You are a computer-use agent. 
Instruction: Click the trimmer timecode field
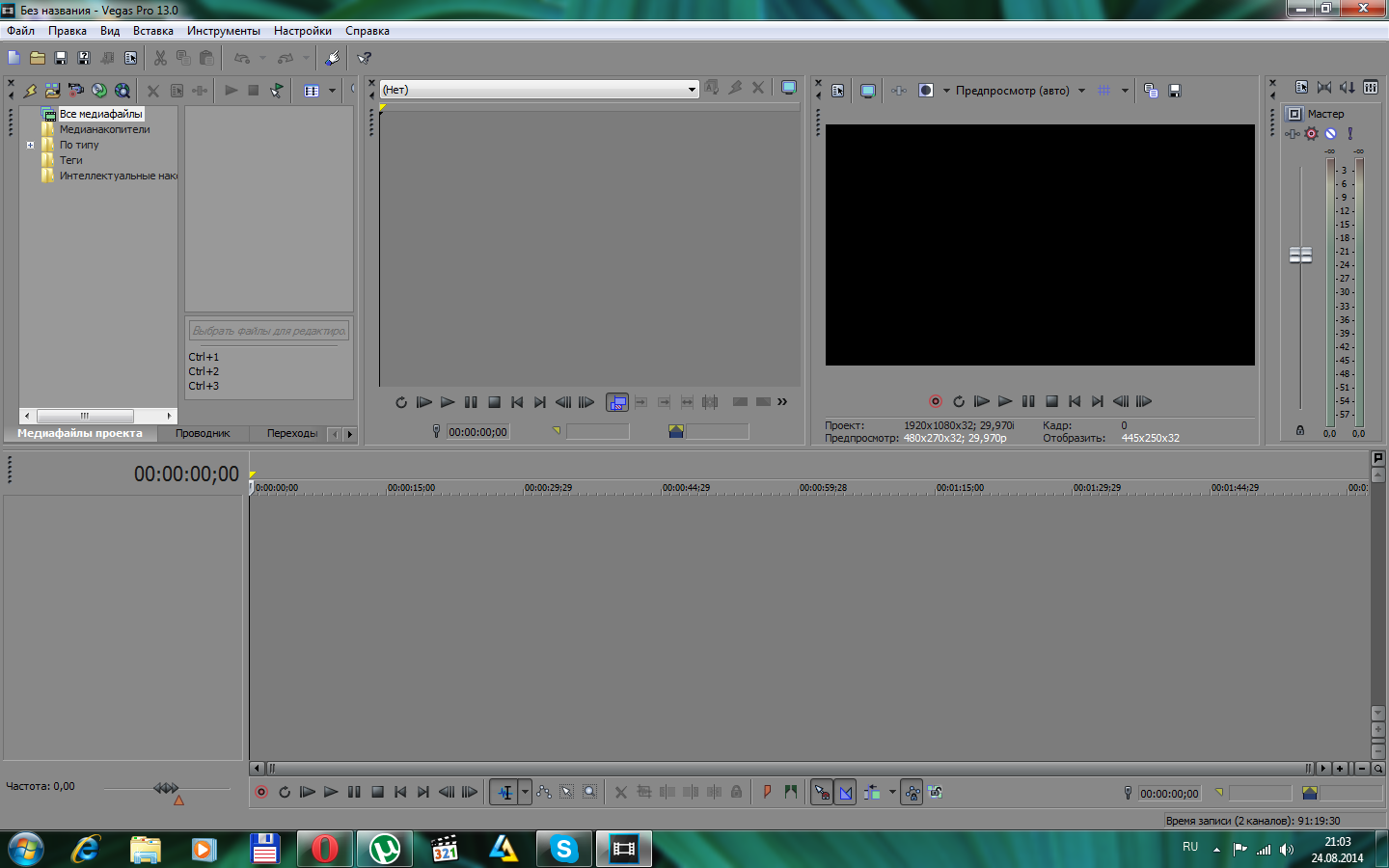click(477, 432)
